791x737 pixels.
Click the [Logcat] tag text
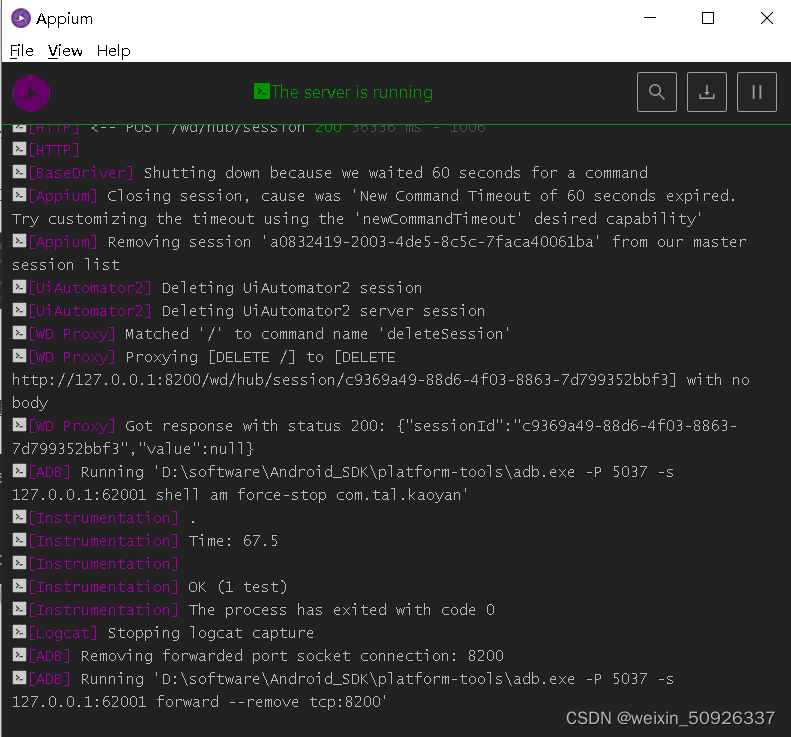point(63,633)
